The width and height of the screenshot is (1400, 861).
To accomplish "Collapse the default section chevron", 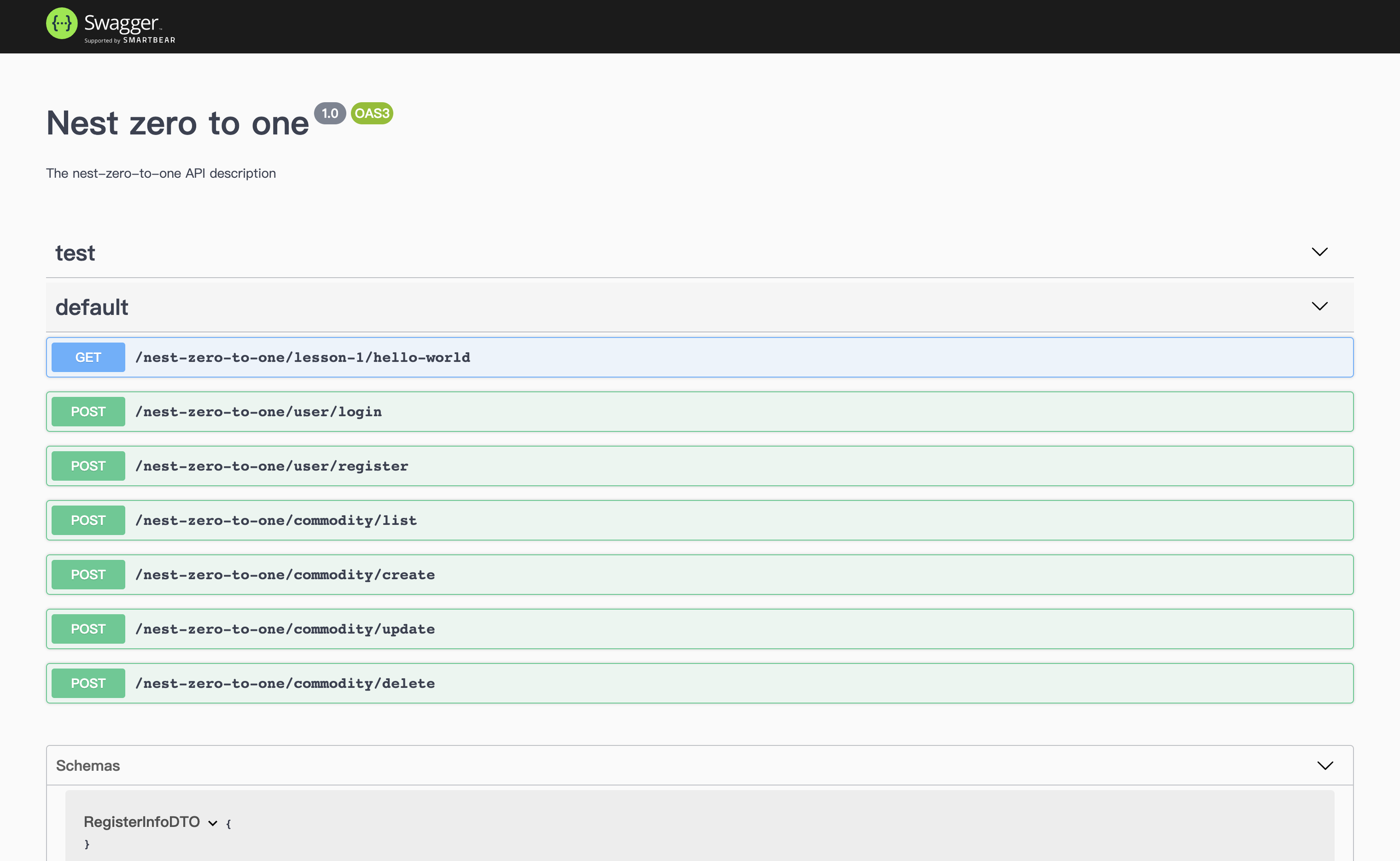I will [x=1319, y=306].
